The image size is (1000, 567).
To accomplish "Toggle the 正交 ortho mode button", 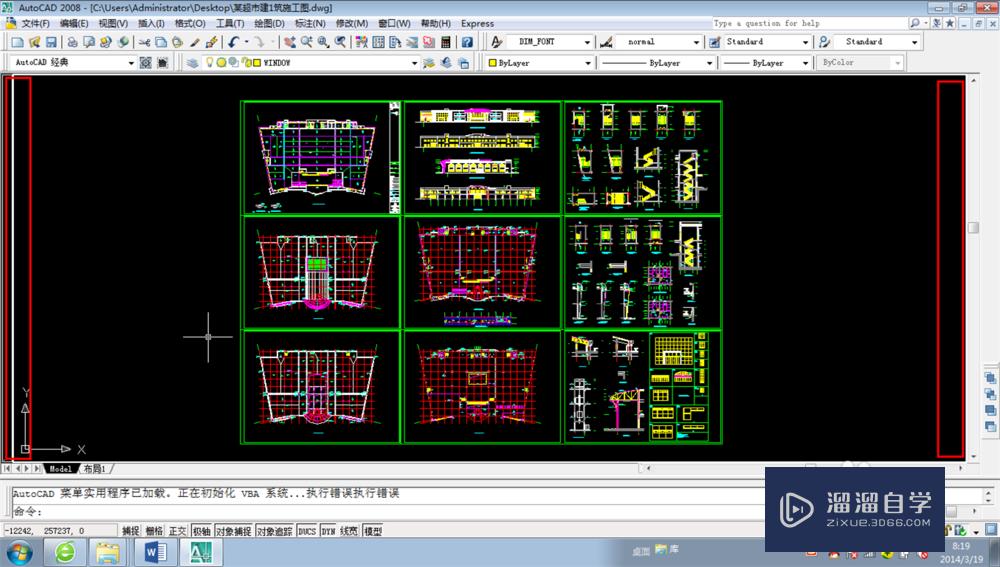I will tap(177, 531).
